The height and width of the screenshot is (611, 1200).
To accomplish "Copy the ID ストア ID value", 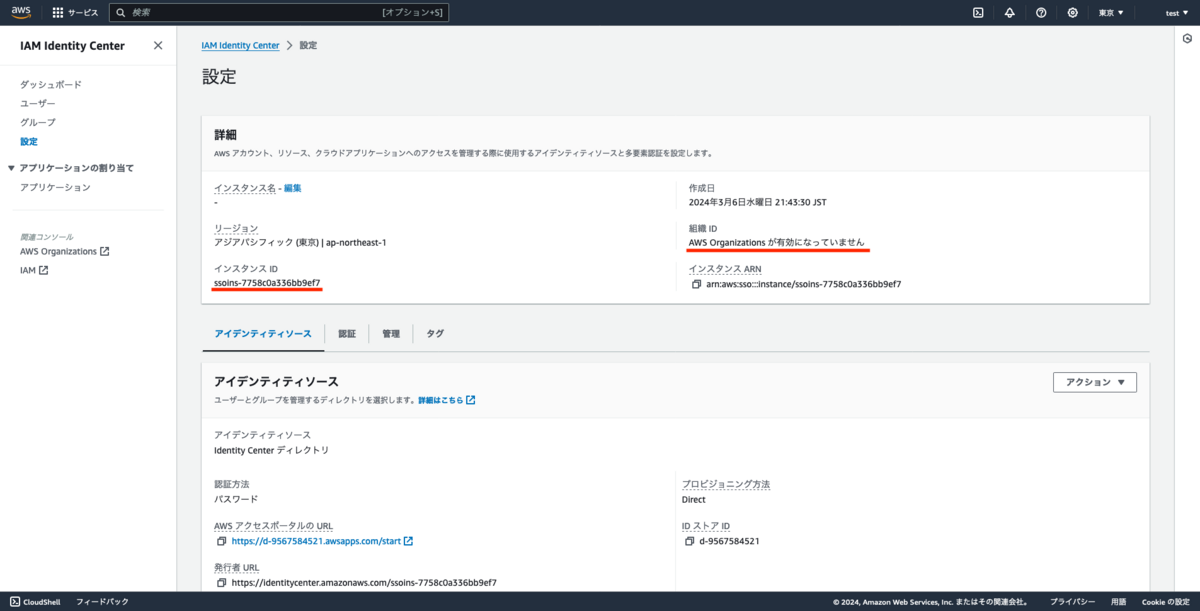I will pos(690,541).
